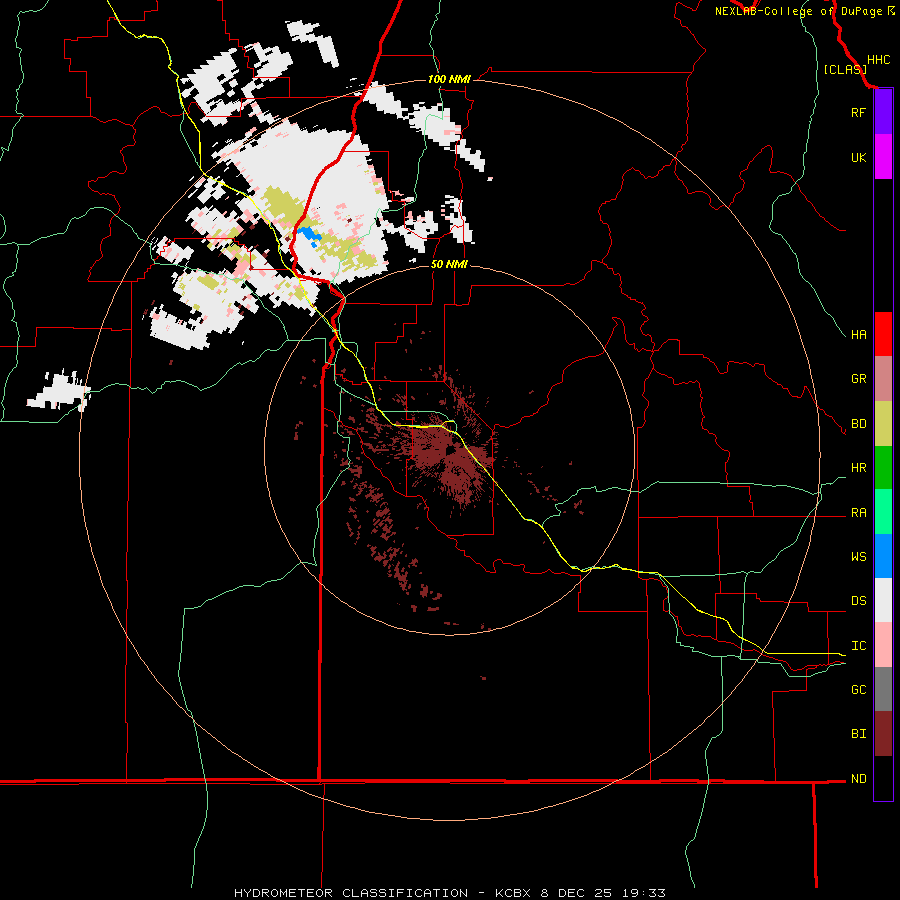Click the ND black legend swatch
The image size is (900, 900).
883,778
